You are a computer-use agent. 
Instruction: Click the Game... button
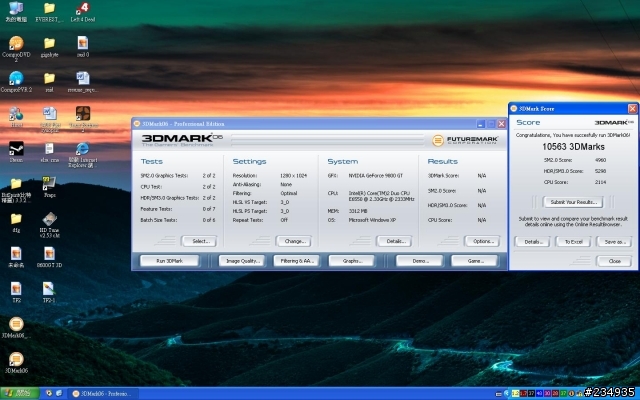[x=474, y=261]
